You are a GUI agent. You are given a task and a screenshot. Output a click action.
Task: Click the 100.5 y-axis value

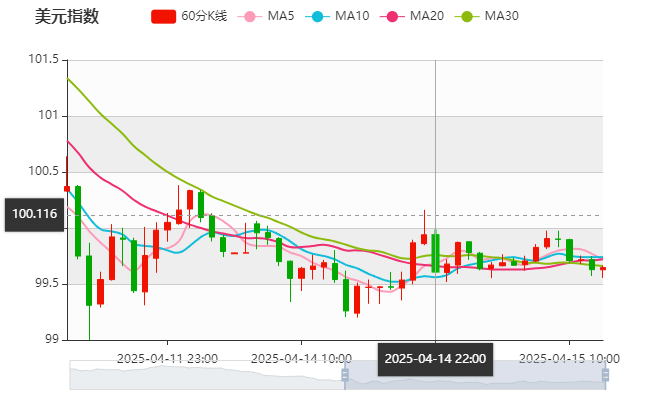coord(44,171)
